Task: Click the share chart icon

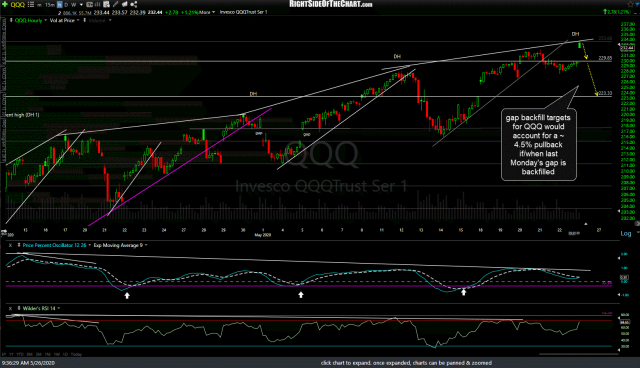Action: point(133,4)
